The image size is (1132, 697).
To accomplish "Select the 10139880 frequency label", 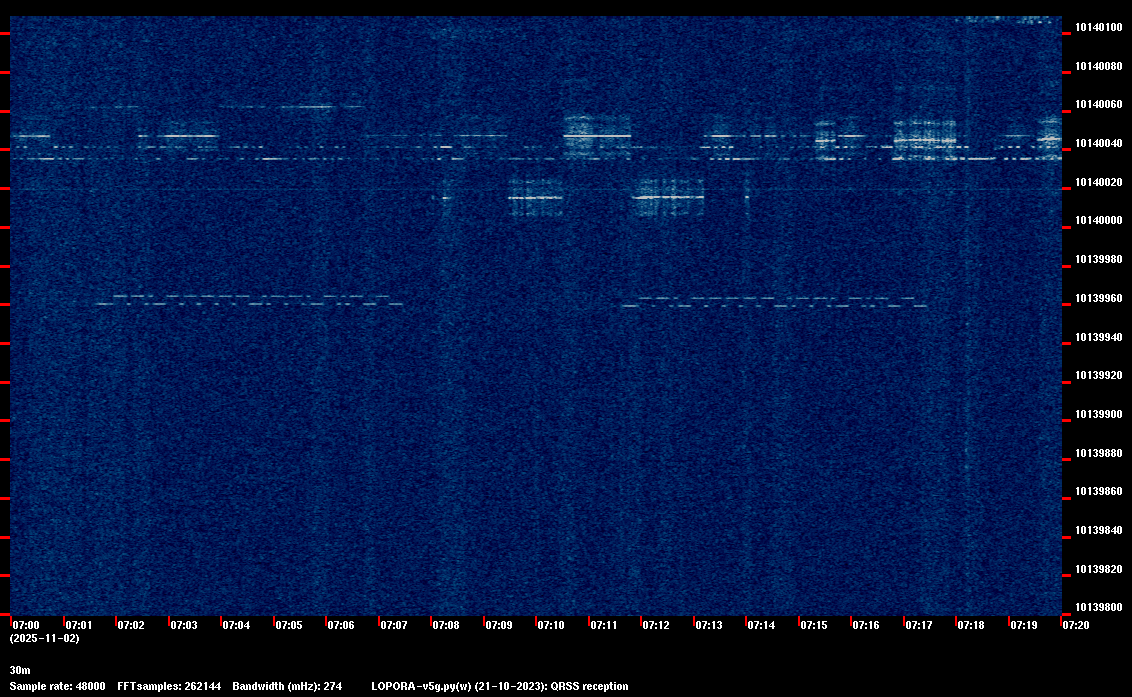I will [1099, 454].
